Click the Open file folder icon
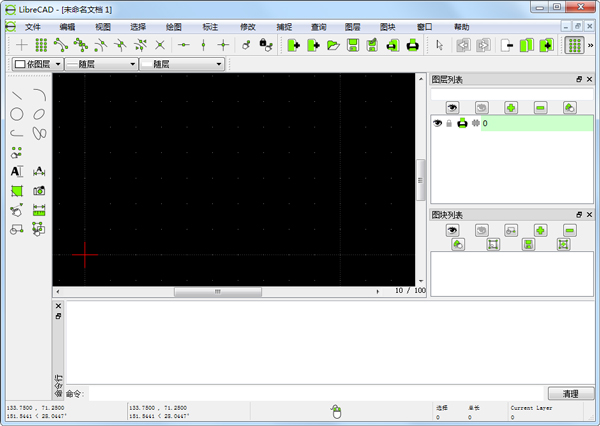Screen dimensions: 600x426 (x=333, y=45)
